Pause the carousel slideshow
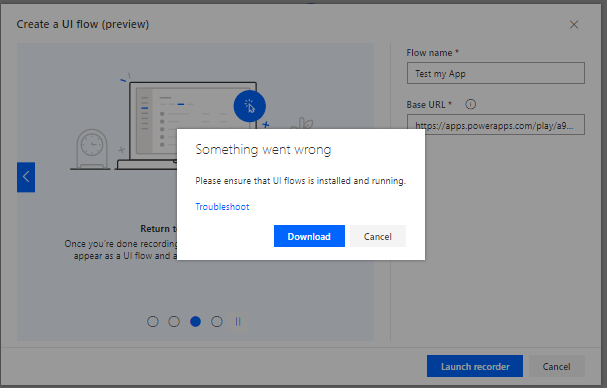Screen dimensions: 607x388 pyautogui.click(x=238, y=321)
